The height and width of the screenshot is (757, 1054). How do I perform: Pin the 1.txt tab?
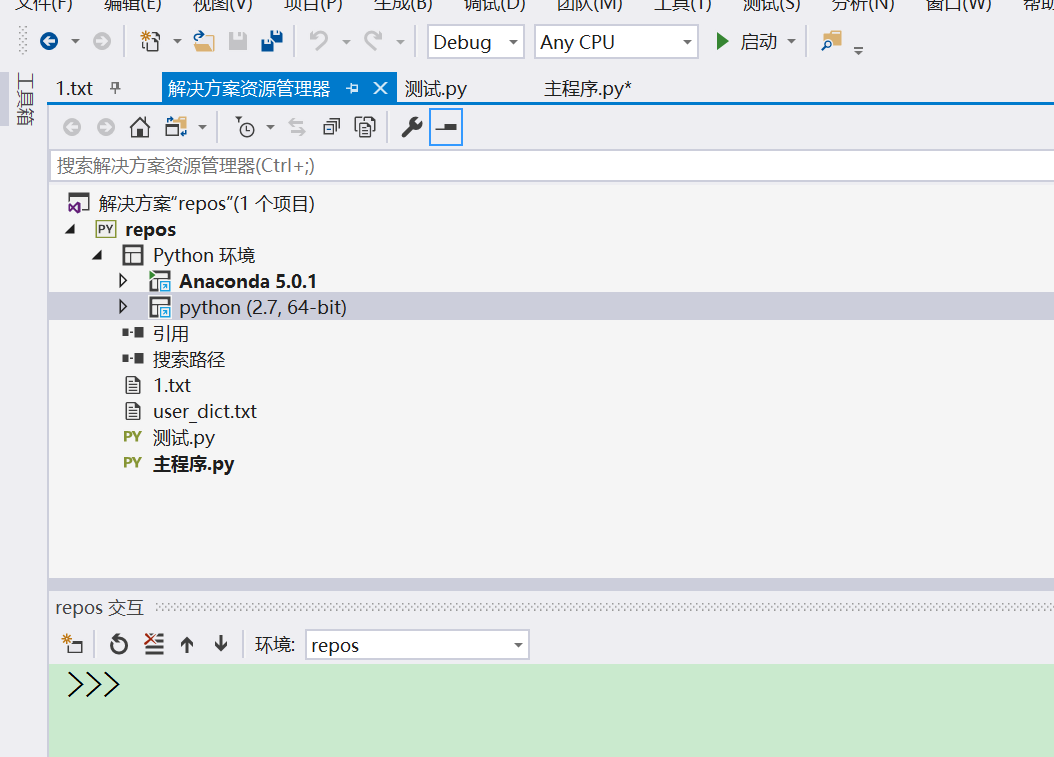pyautogui.click(x=116, y=88)
